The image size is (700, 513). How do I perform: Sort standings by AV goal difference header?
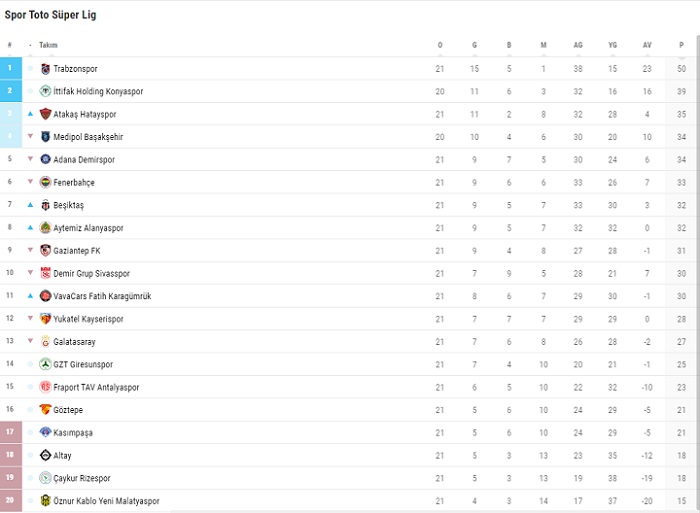coord(647,45)
